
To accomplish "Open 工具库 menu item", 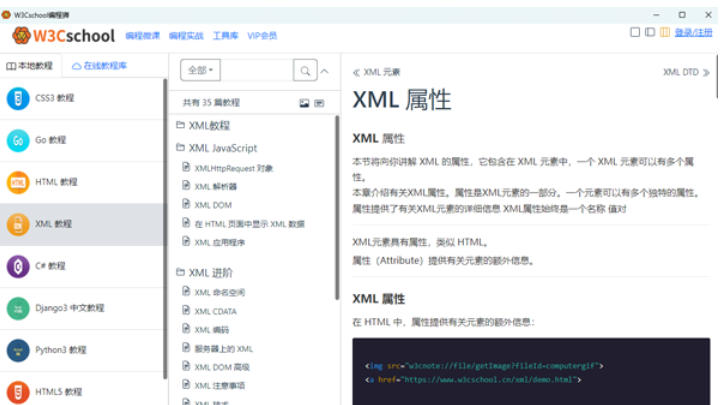I will click(x=225, y=36).
